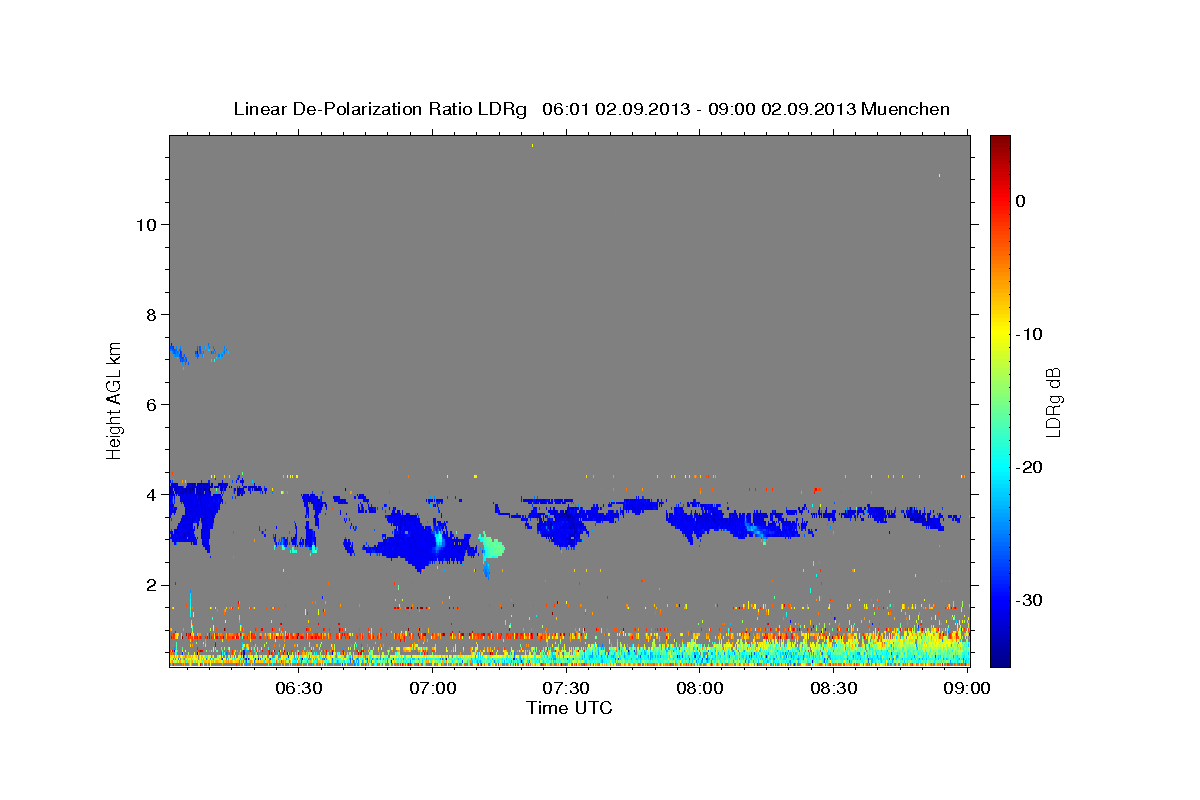Click the 08:30 time tick label
1200x800 pixels.
click(x=833, y=689)
